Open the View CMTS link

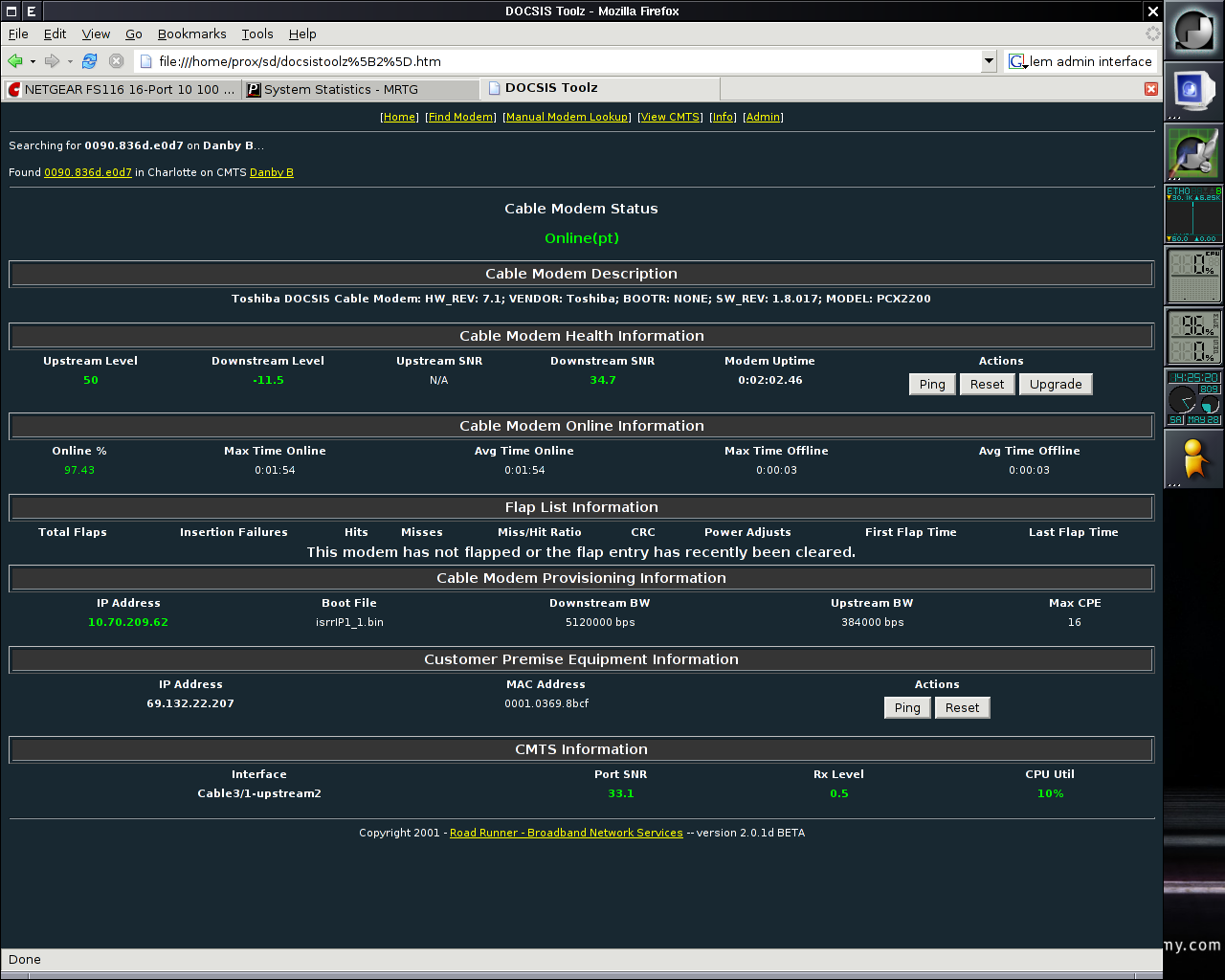(x=670, y=117)
